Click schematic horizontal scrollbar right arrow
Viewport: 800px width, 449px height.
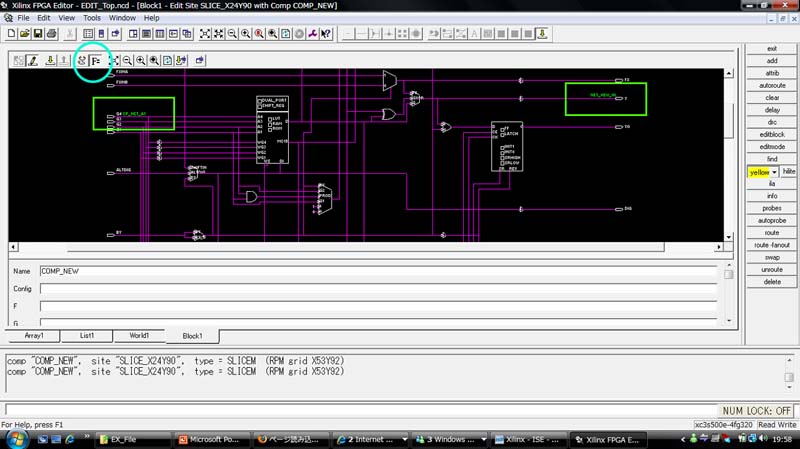[719, 247]
